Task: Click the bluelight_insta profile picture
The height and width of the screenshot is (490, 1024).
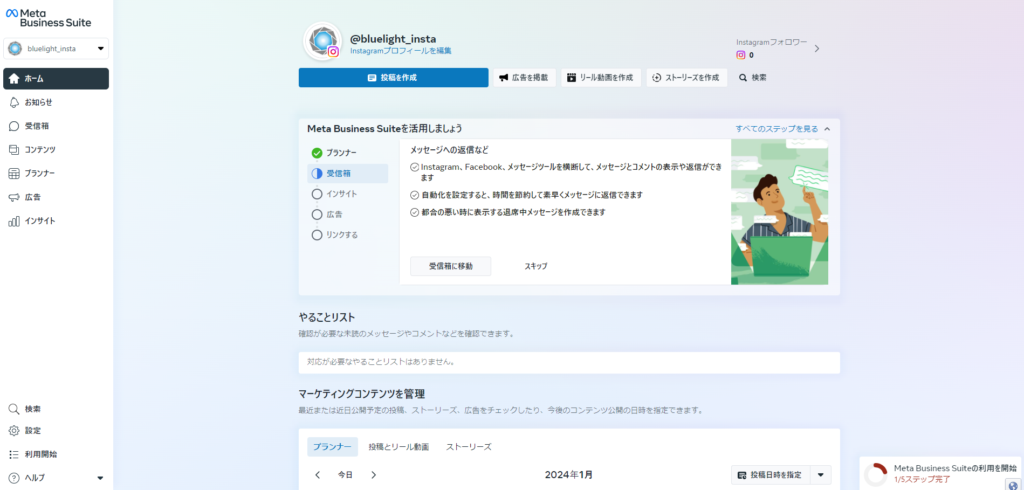Action: (323, 40)
